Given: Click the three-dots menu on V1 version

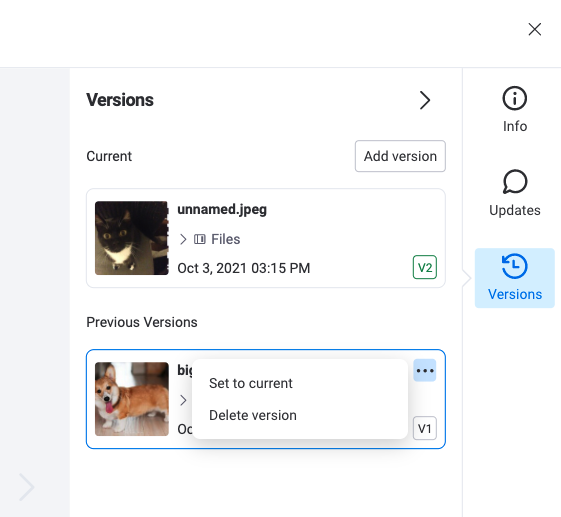Looking at the screenshot, I should click(x=425, y=370).
